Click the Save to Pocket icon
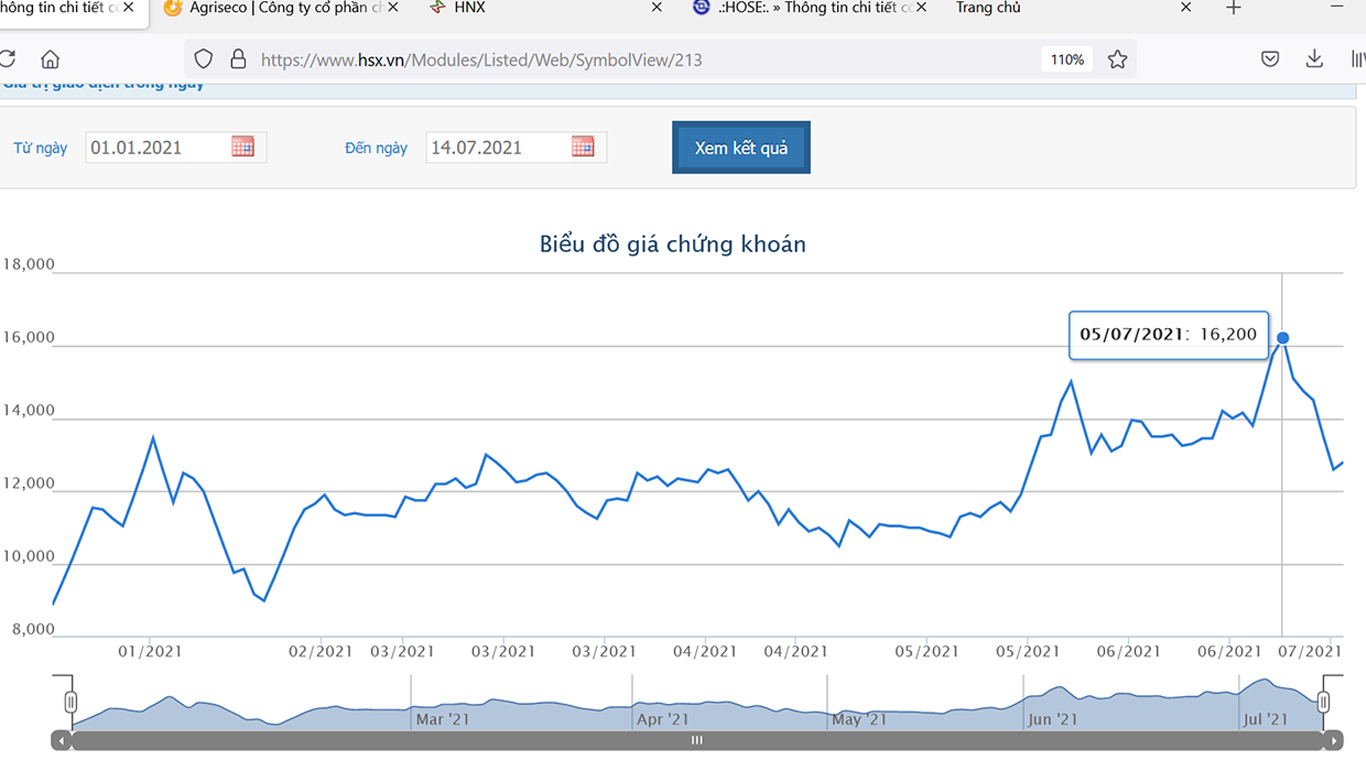 (1270, 59)
